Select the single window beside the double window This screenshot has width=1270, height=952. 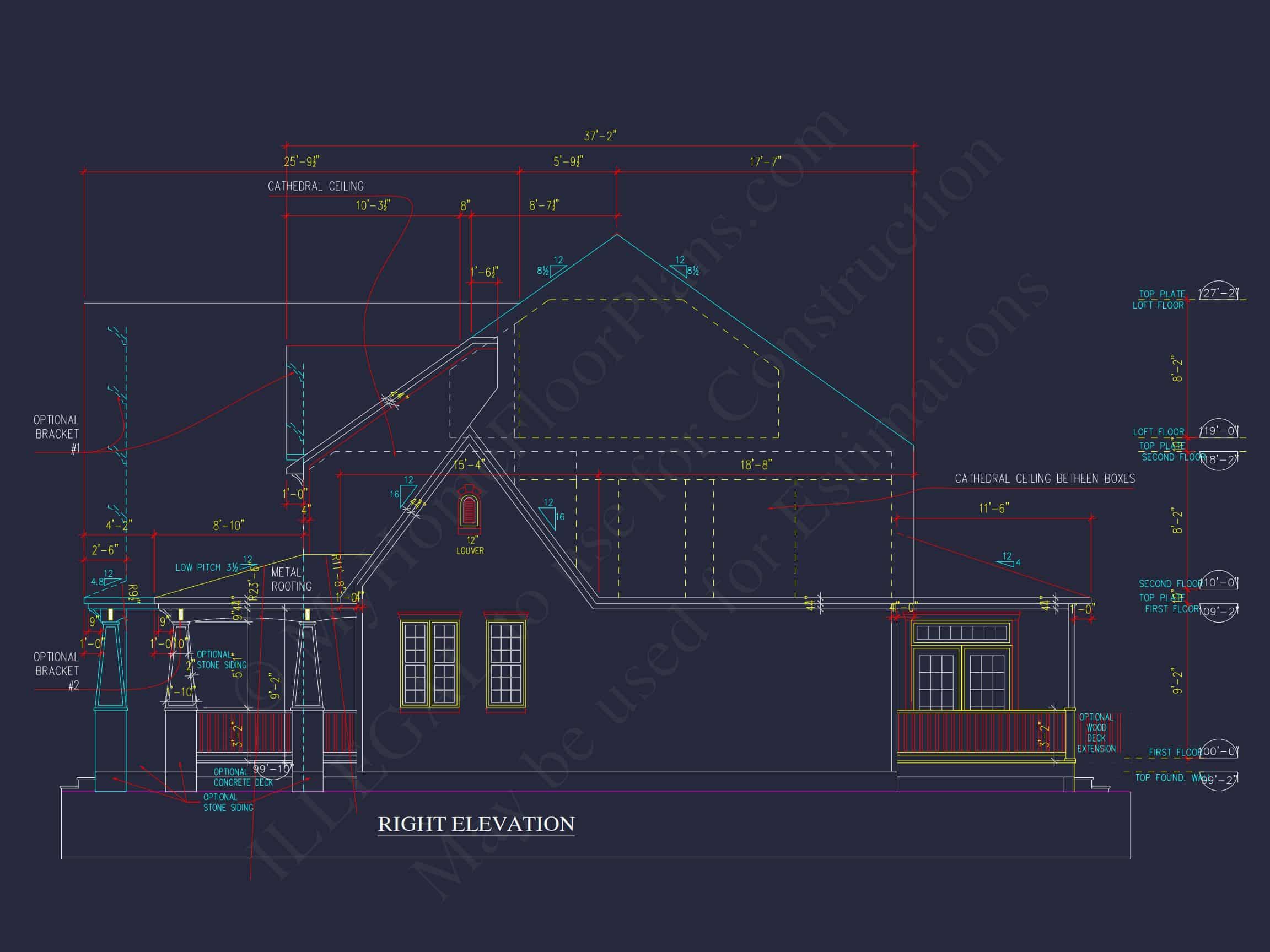pos(505,663)
